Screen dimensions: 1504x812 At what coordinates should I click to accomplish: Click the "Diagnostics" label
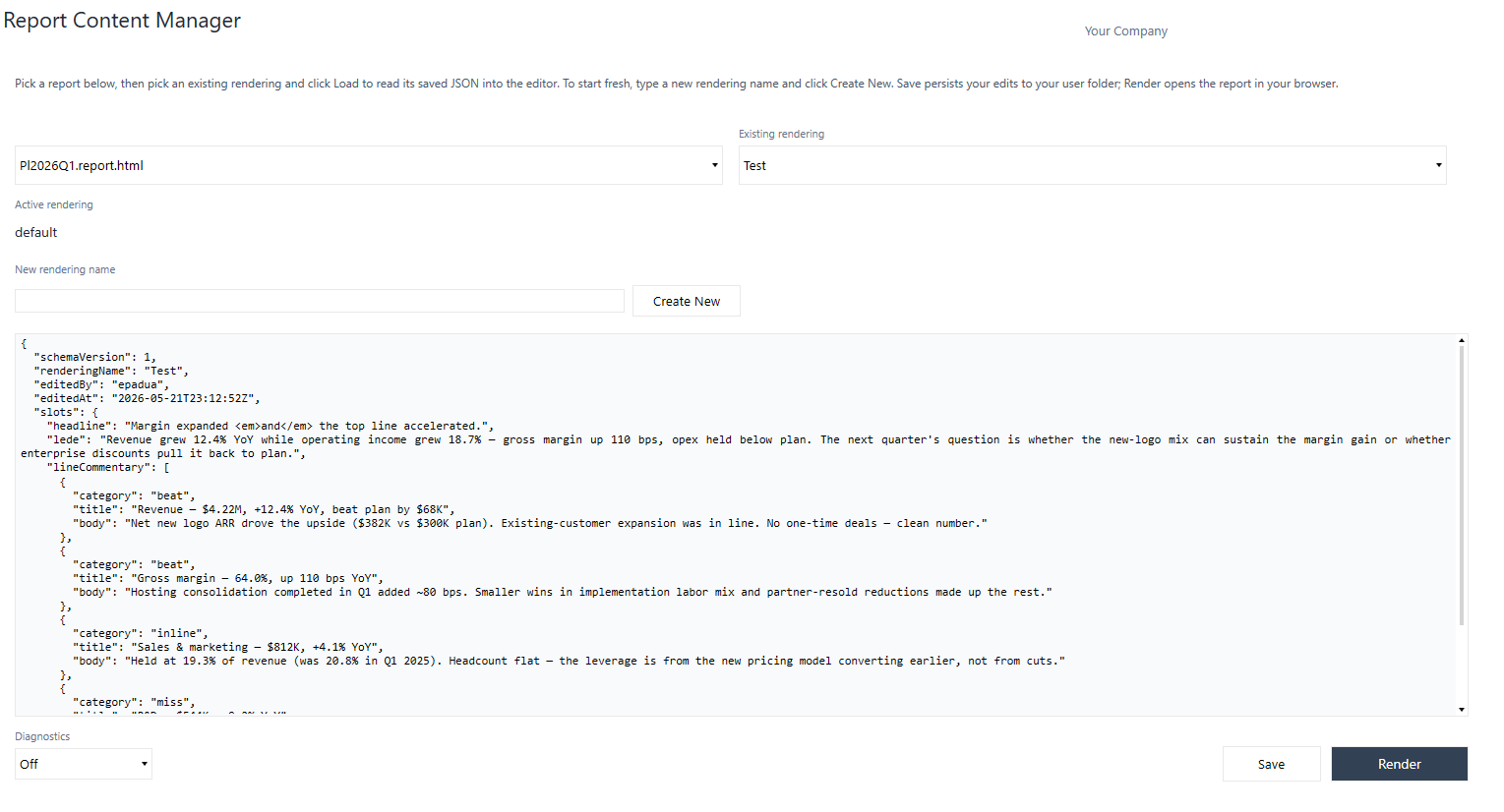coord(42,736)
